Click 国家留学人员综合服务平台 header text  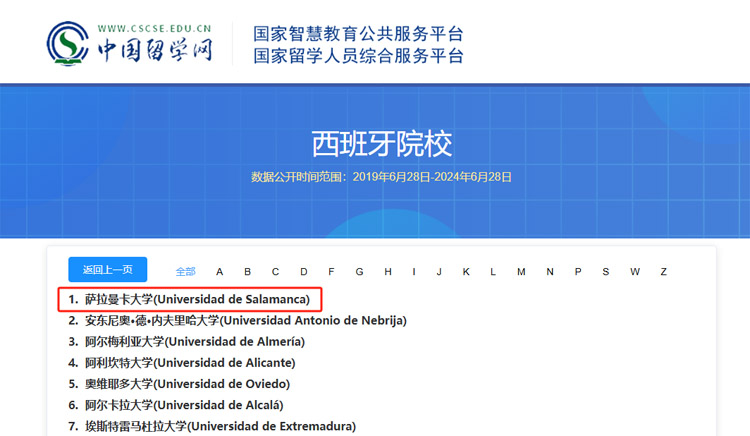click(358, 55)
